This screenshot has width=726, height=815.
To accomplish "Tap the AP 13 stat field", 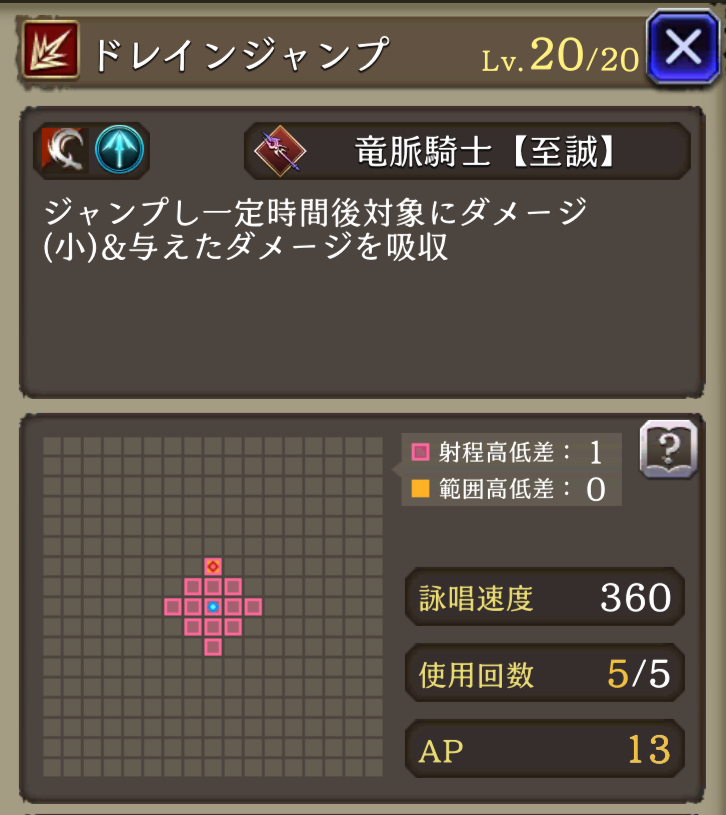I will (x=545, y=750).
